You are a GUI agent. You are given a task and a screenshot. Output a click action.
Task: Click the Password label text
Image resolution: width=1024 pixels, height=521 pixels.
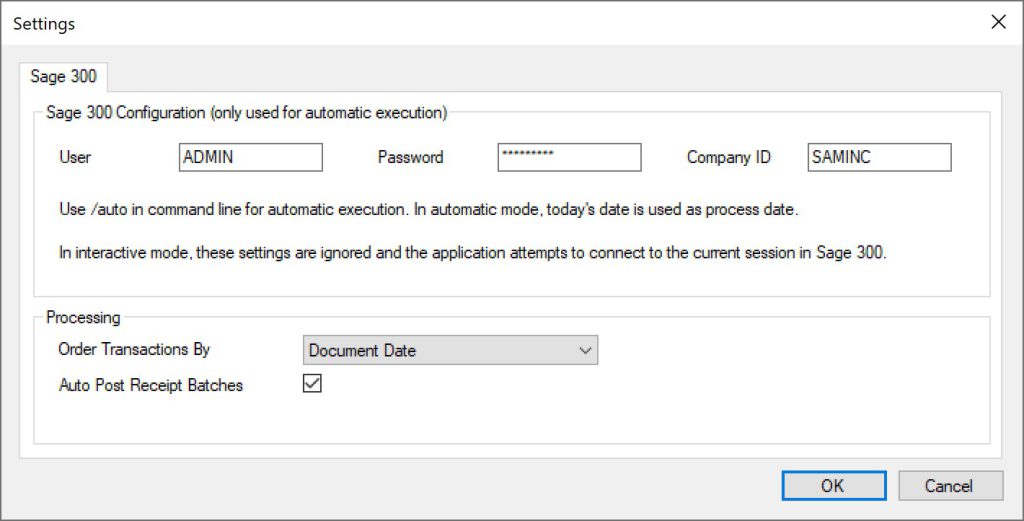point(410,157)
